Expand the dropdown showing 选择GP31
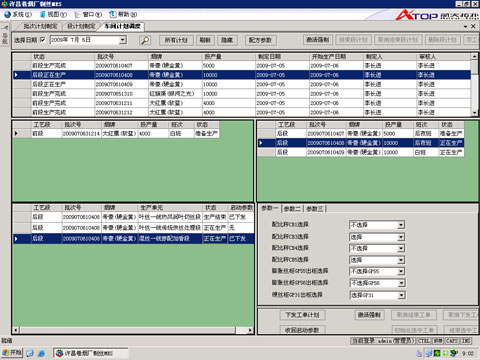 tap(401, 295)
